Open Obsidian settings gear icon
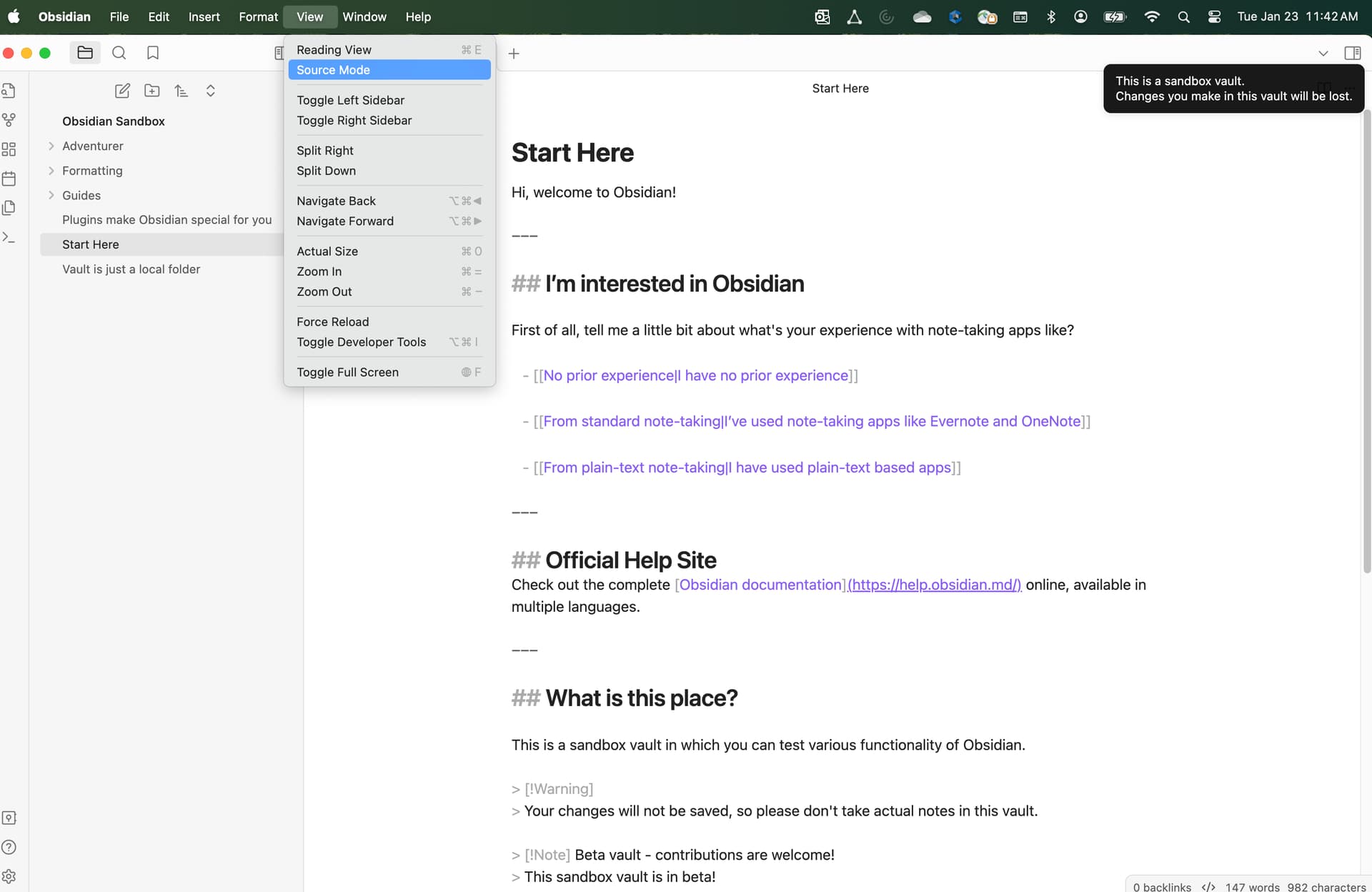1372x892 pixels. pos(9,876)
